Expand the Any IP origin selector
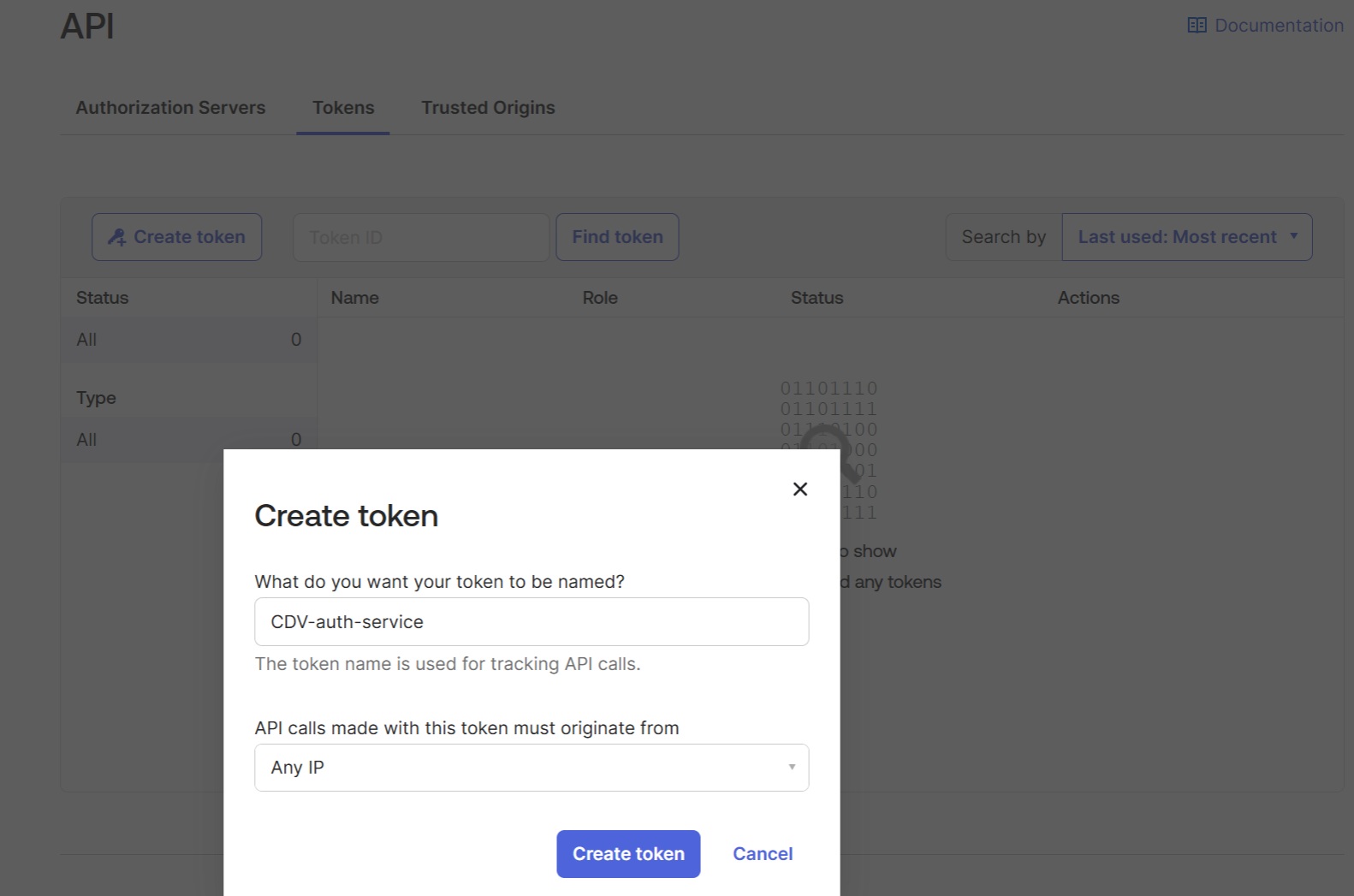Viewport: 1354px width, 896px height. point(531,768)
